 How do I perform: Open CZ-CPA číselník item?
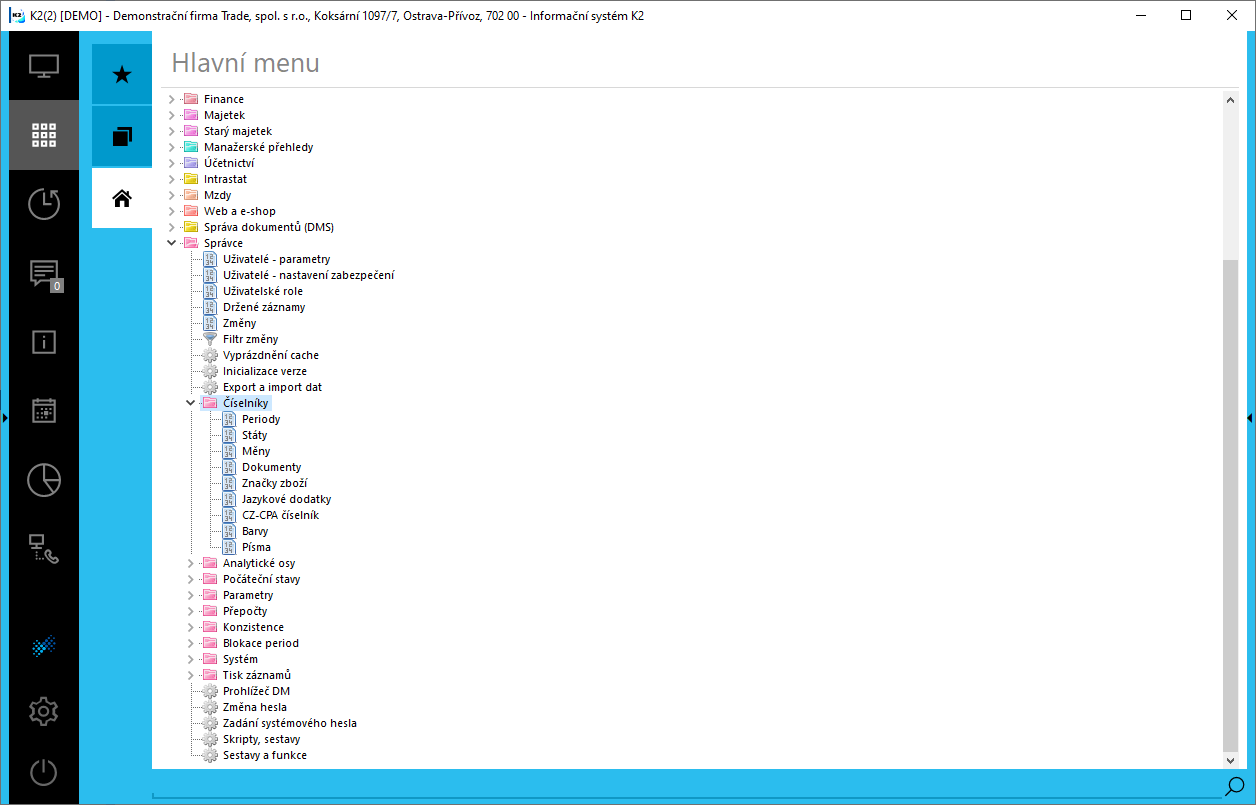click(280, 515)
